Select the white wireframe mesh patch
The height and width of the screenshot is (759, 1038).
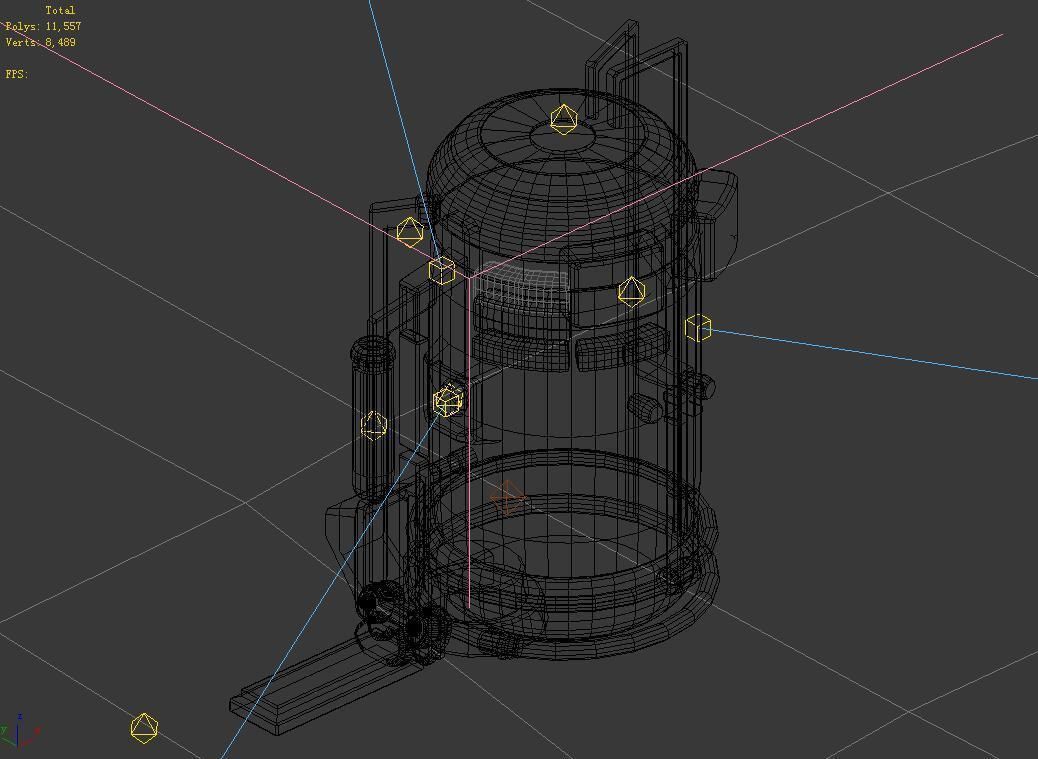tap(523, 285)
